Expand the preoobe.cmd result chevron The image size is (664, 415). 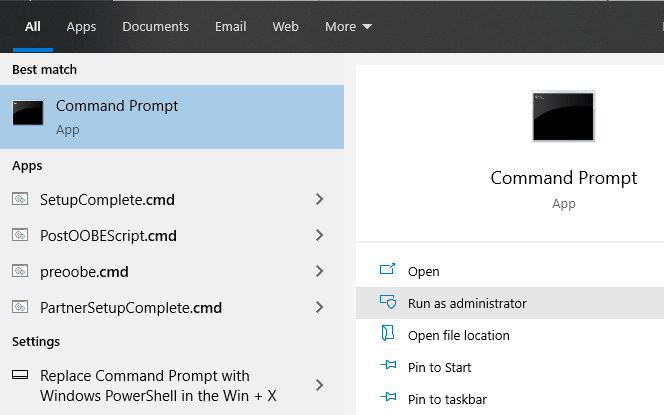pyautogui.click(x=319, y=272)
